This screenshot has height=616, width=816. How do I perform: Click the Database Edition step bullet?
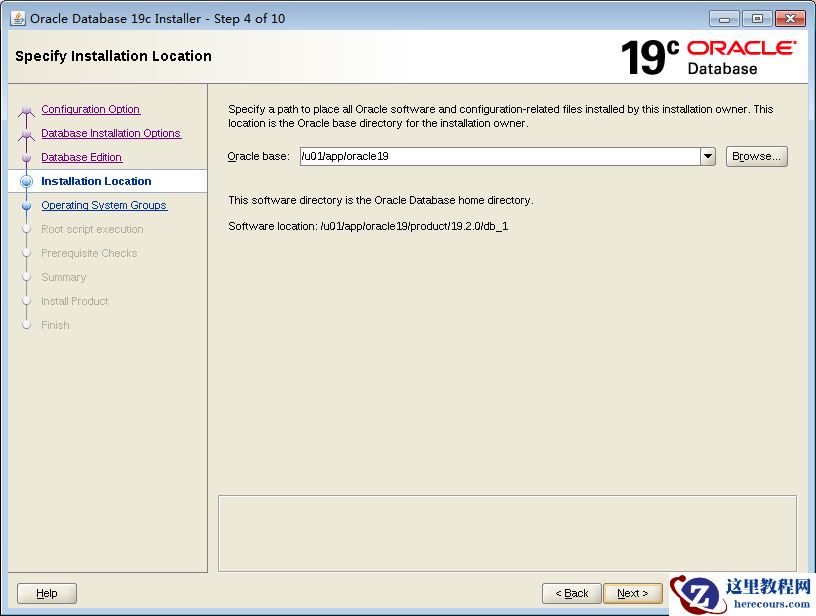[x=27, y=157]
